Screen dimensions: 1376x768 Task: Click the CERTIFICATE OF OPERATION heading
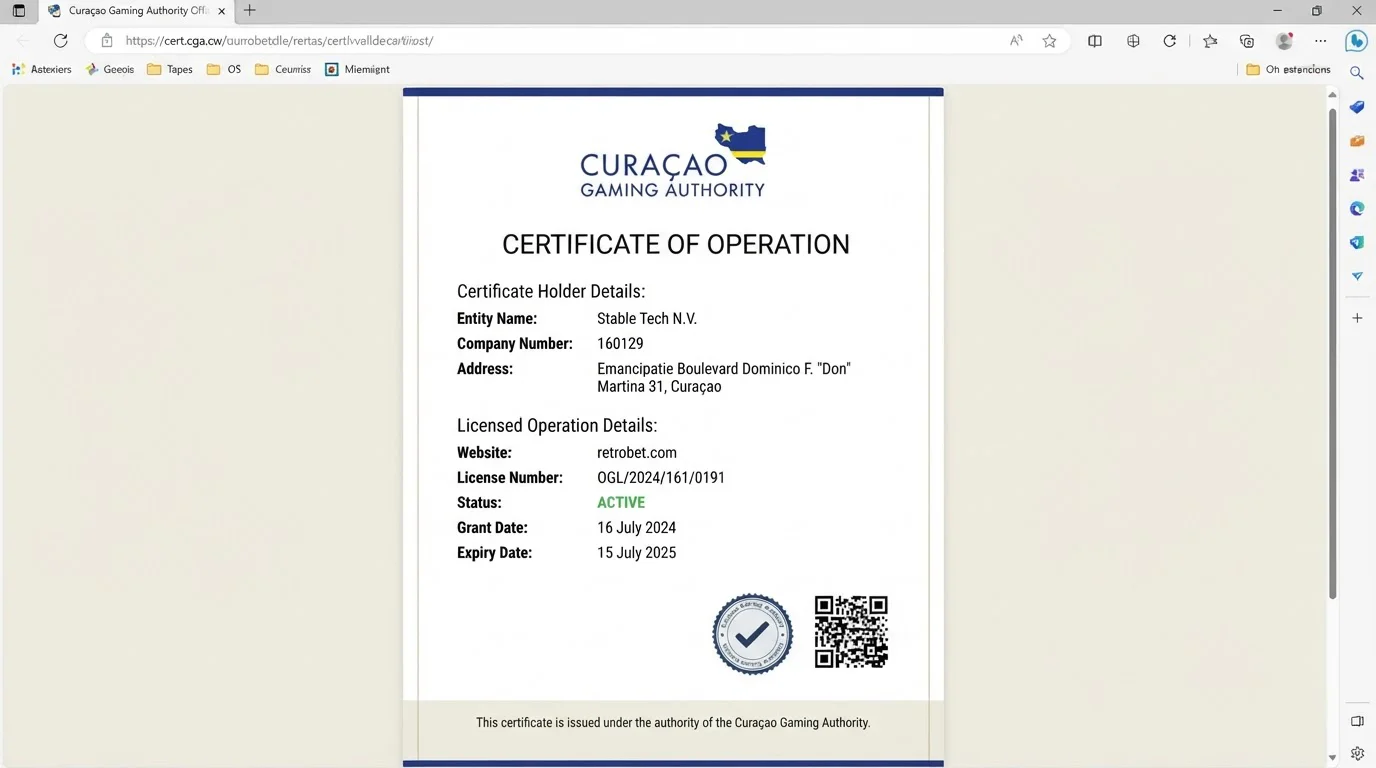tap(676, 245)
